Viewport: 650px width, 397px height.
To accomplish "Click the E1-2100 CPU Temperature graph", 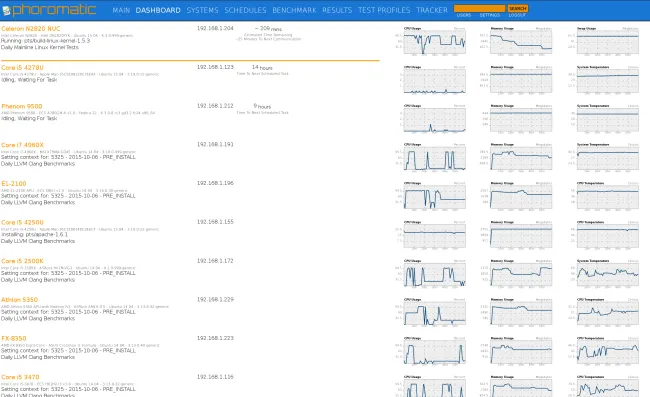I will 603,196.
